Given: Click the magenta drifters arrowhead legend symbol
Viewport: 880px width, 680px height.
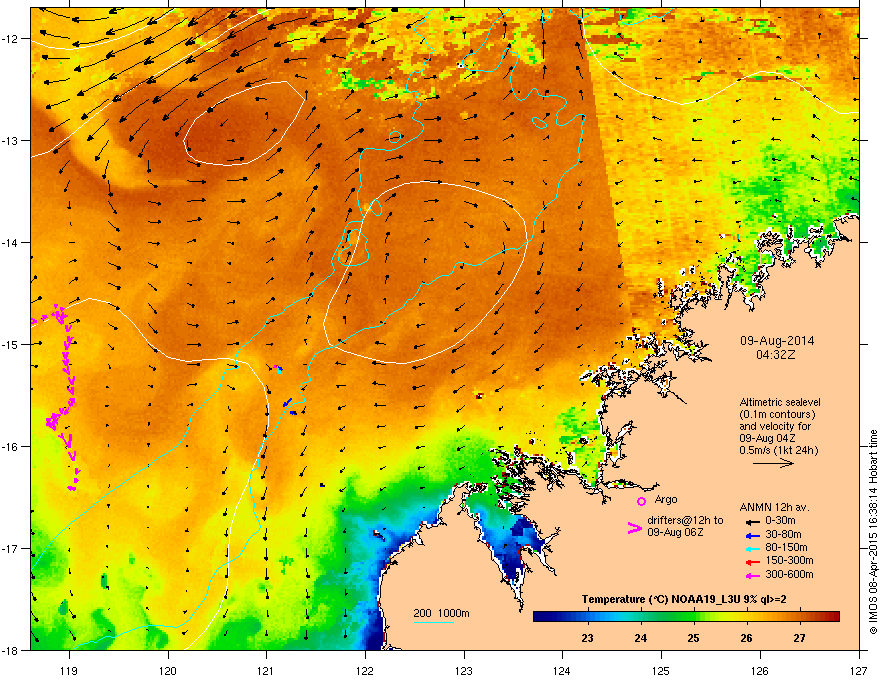Looking at the screenshot, I should (634, 527).
